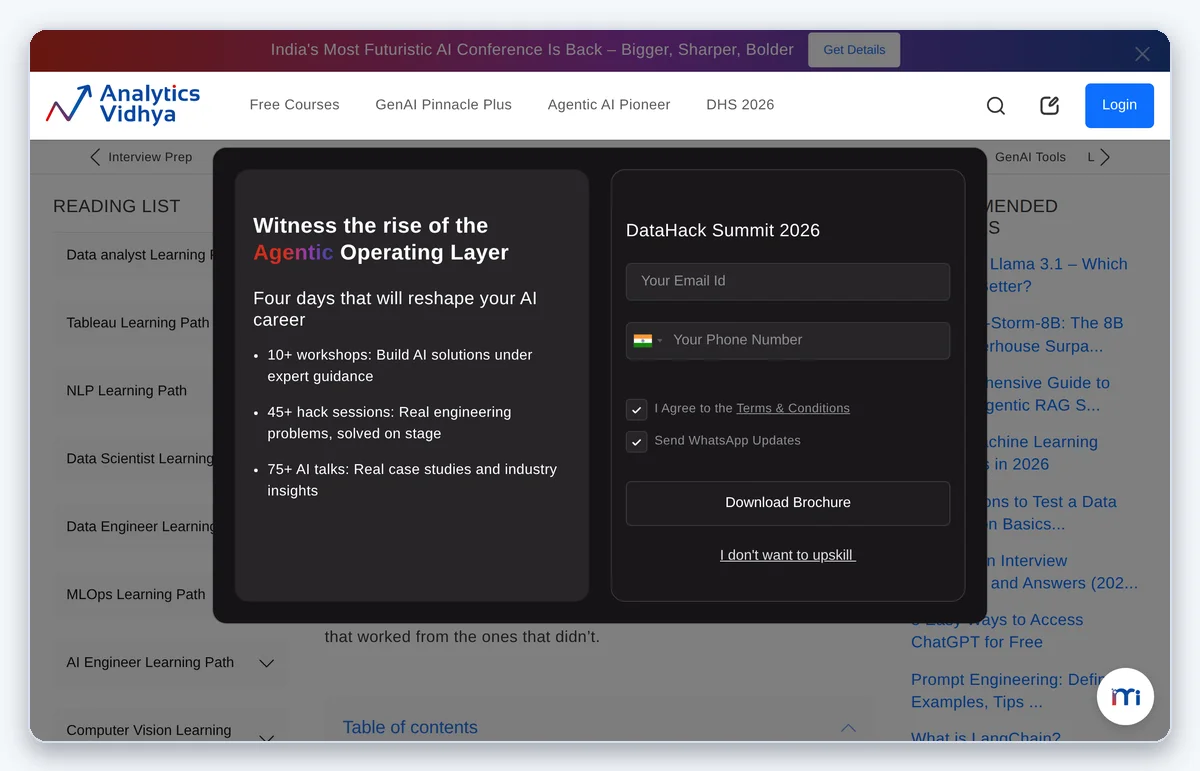Image resolution: width=1200 pixels, height=771 pixels.
Task: Open What is LangChain article link
Action: coord(986,738)
